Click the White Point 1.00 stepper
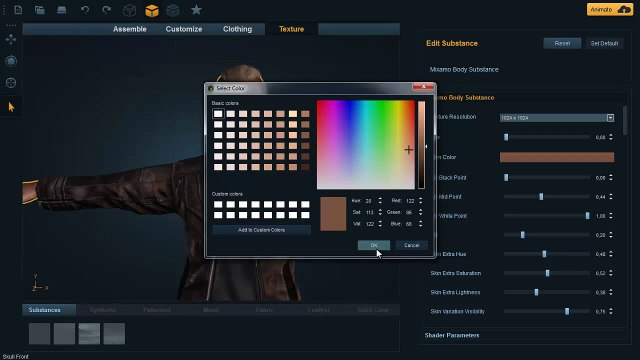This screenshot has width=640, height=360. pos(611,216)
